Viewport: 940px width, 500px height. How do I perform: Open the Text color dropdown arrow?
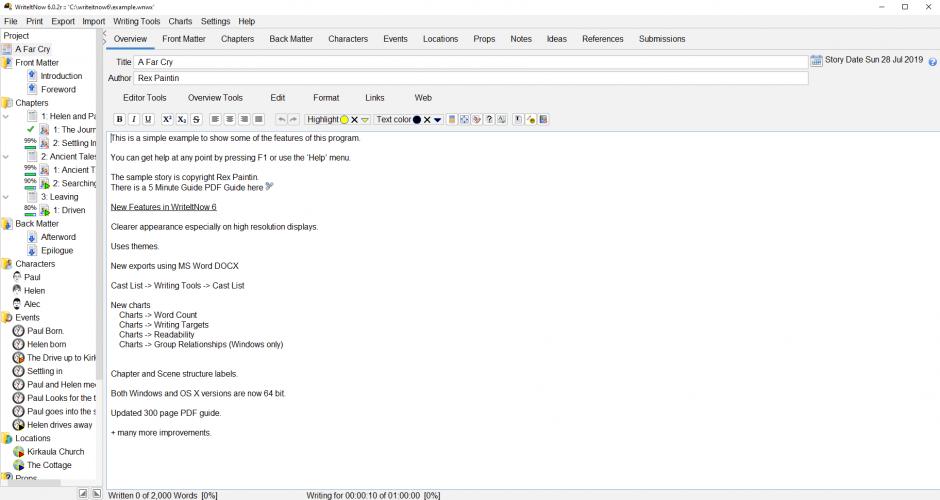tap(438, 120)
